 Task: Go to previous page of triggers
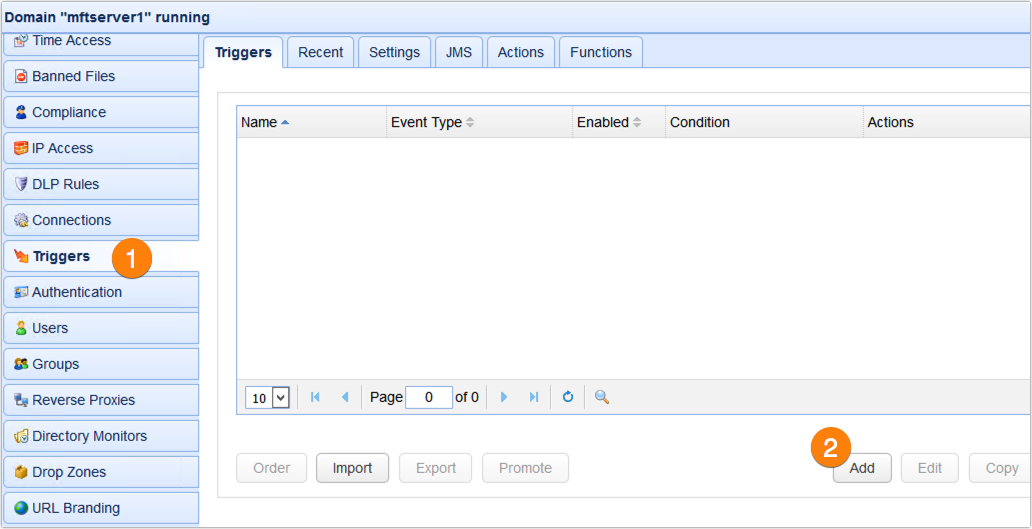(x=345, y=397)
